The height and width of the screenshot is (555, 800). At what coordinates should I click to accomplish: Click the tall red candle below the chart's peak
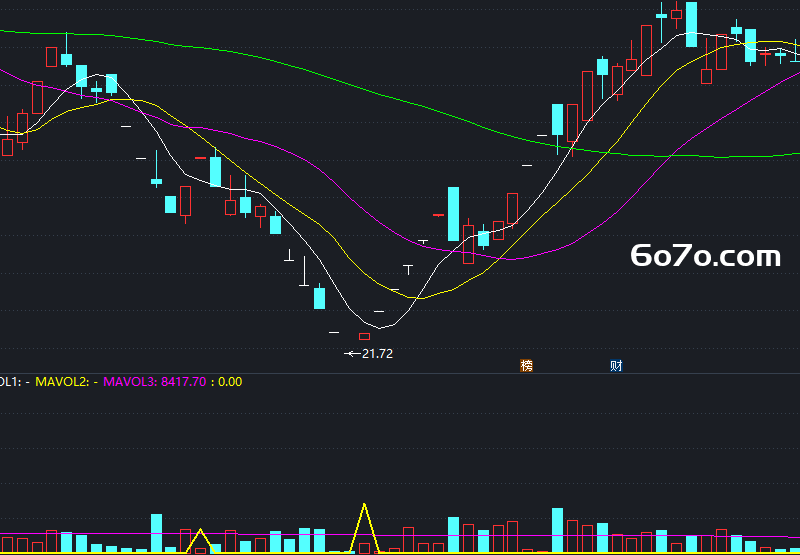point(646,51)
